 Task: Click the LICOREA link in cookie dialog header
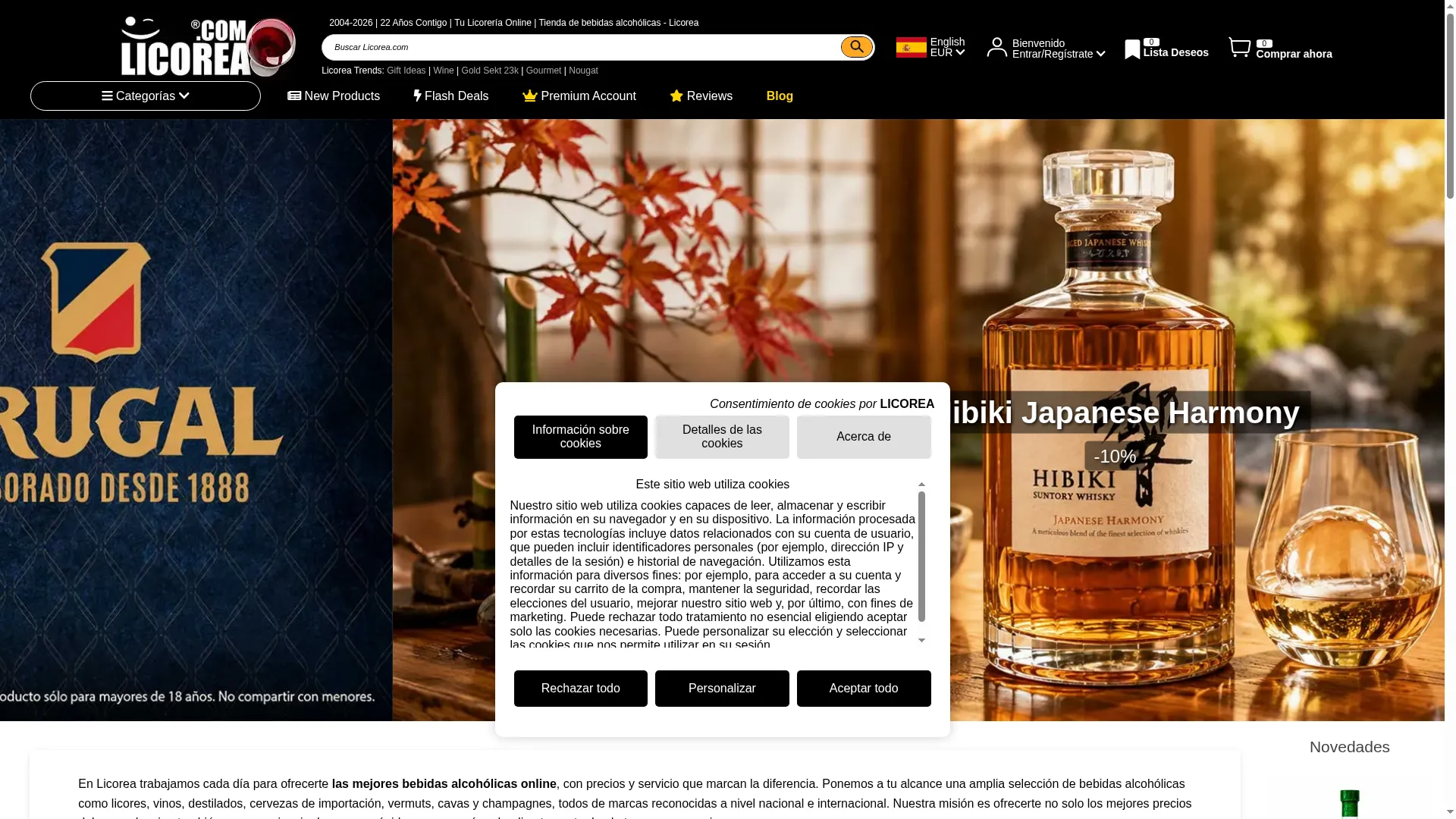click(x=907, y=404)
